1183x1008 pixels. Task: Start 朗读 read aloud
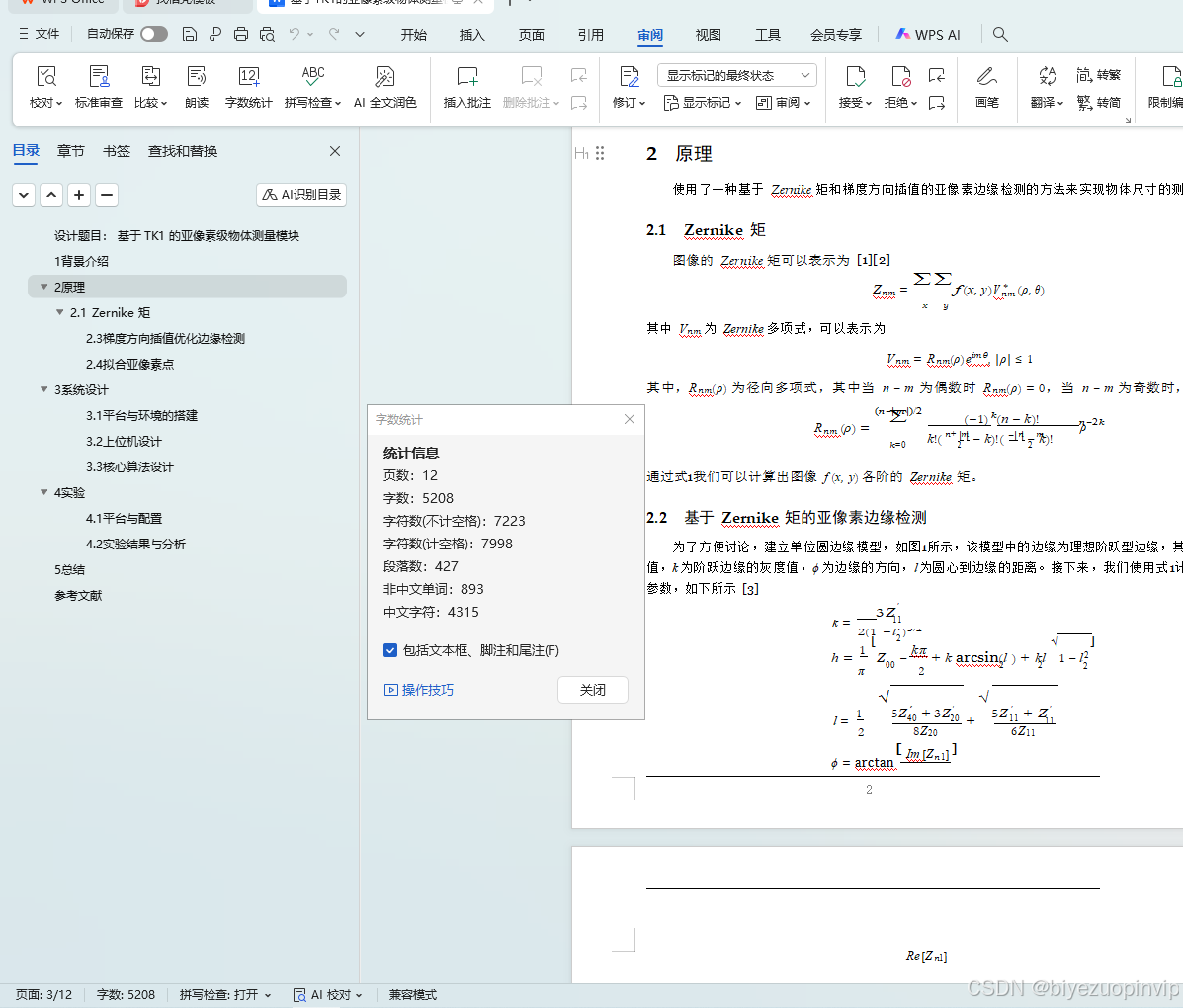pyautogui.click(x=196, y=87)
